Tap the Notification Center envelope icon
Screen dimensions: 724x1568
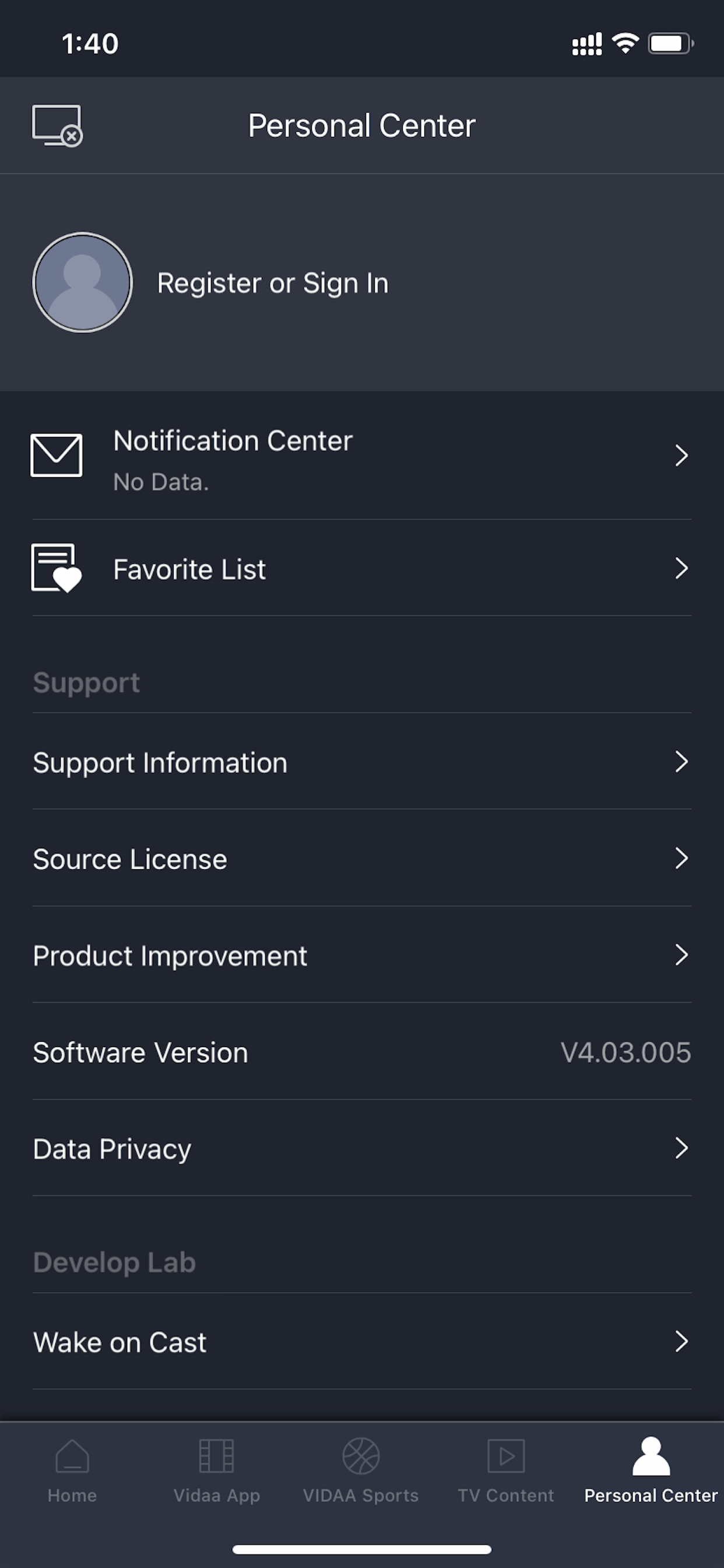click(x=57, y=456)
